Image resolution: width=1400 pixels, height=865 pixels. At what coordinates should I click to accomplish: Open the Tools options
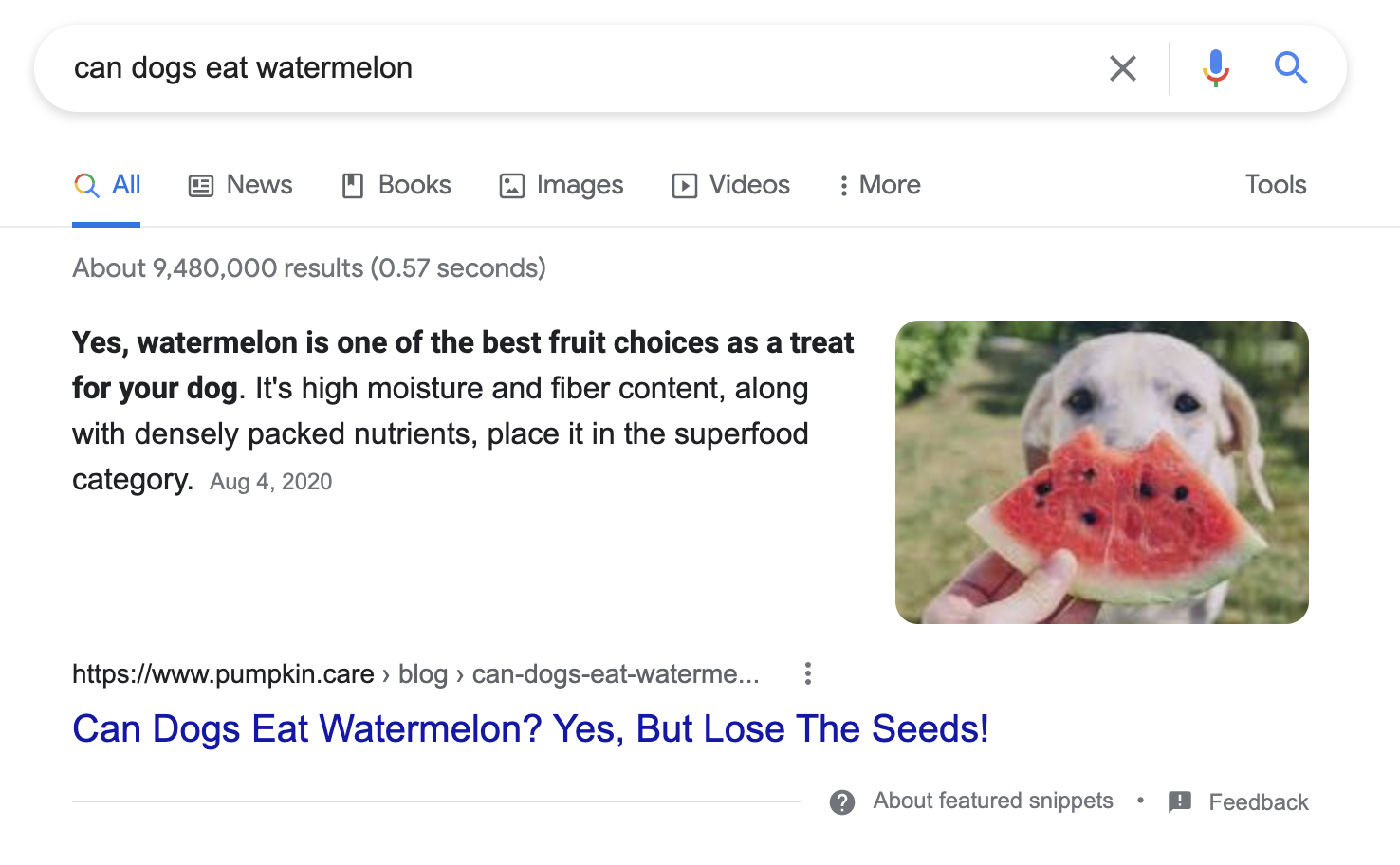point(1275,185)
